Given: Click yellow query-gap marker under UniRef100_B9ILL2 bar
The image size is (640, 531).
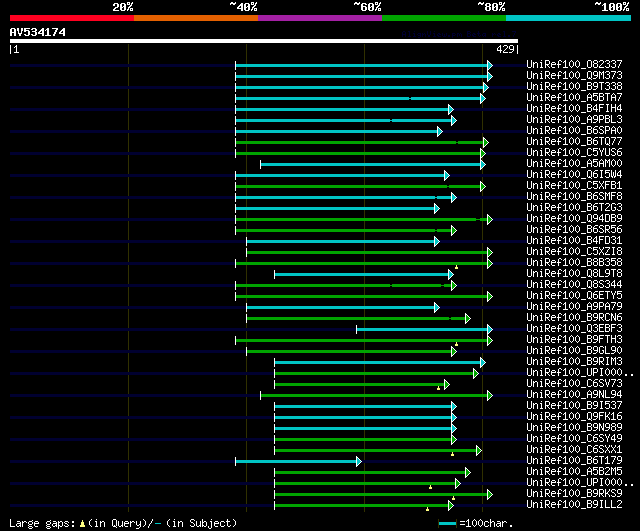Looking at the screenshot, I should point(427,509).
